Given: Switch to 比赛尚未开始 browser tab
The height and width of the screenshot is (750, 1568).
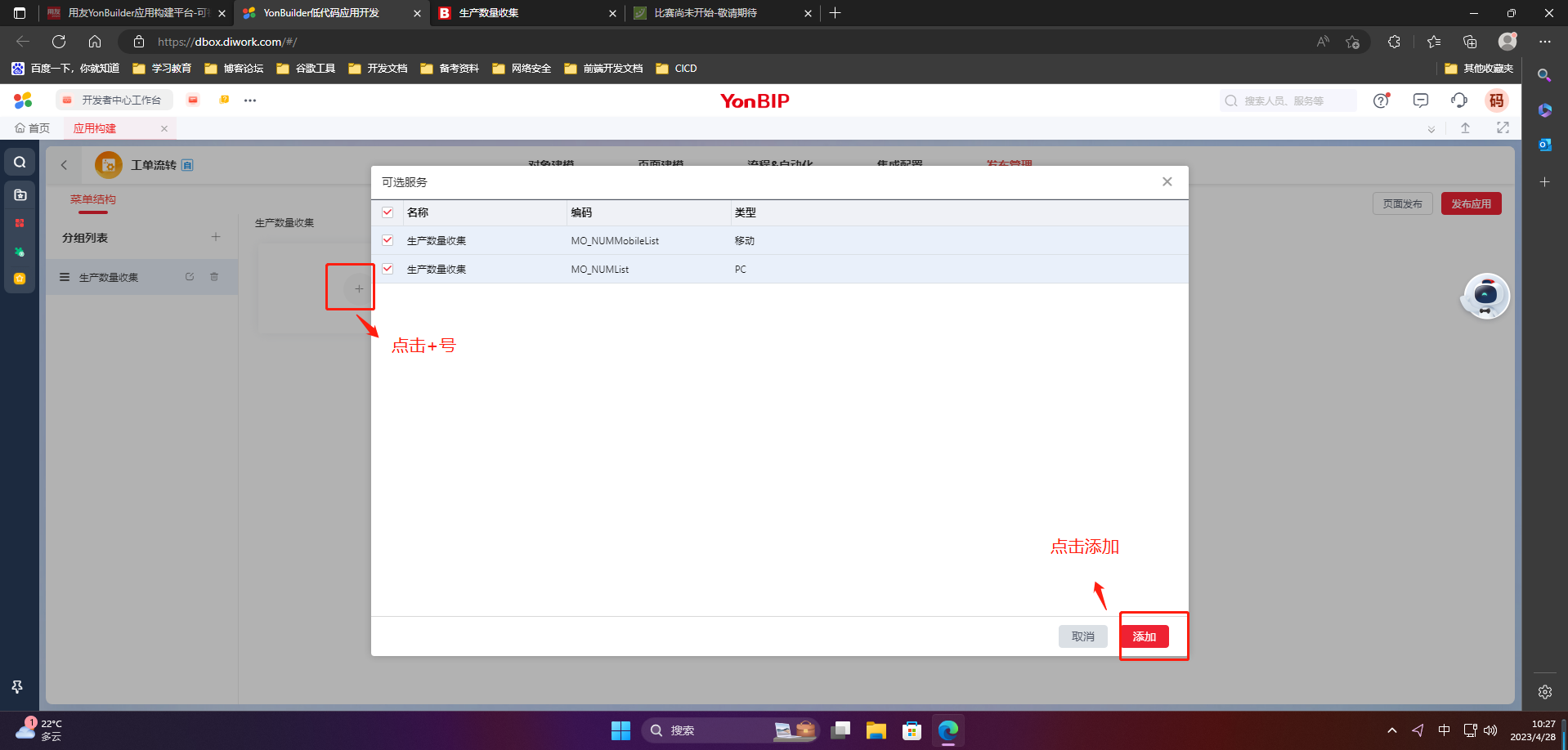Looking at the screenshot, I should [723, 13].
